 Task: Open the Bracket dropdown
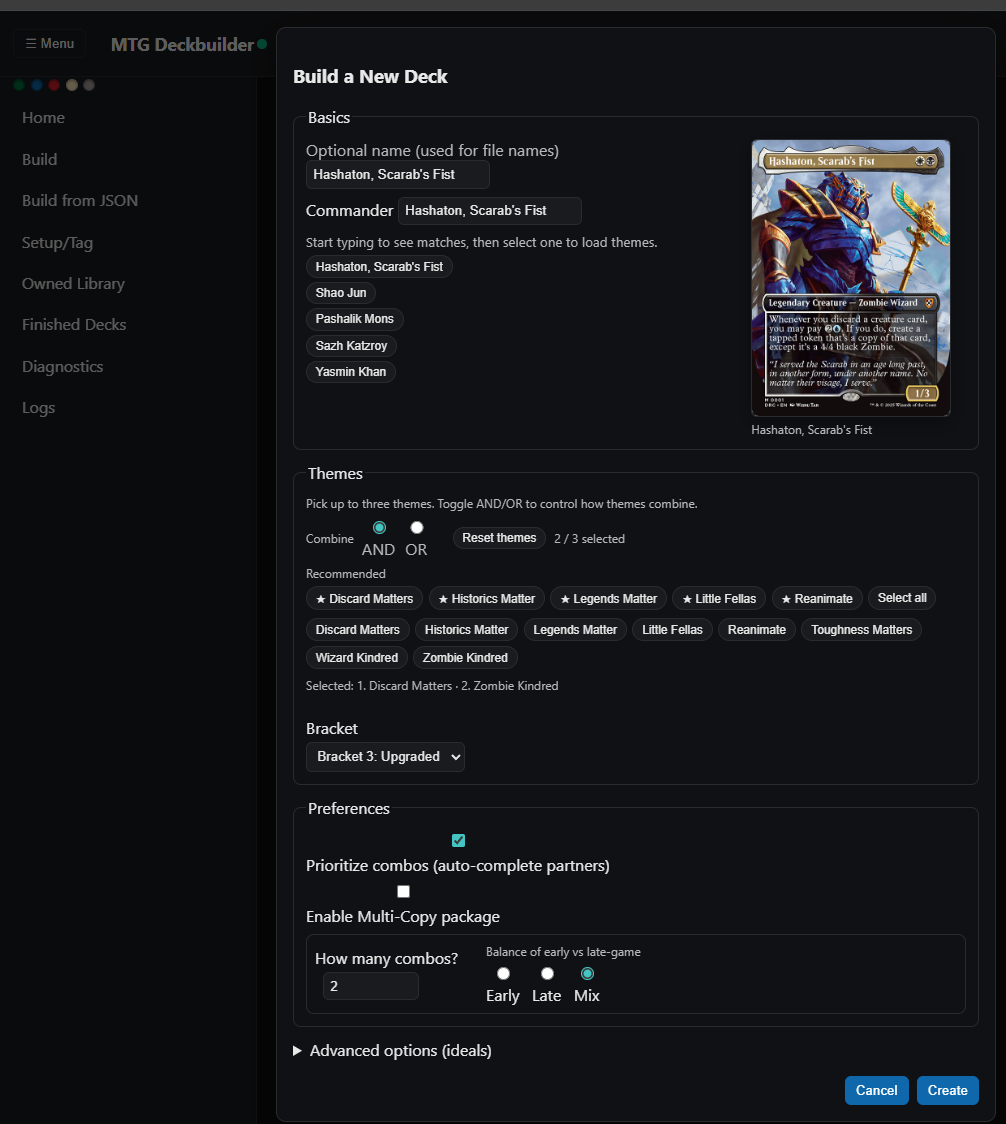385,757
